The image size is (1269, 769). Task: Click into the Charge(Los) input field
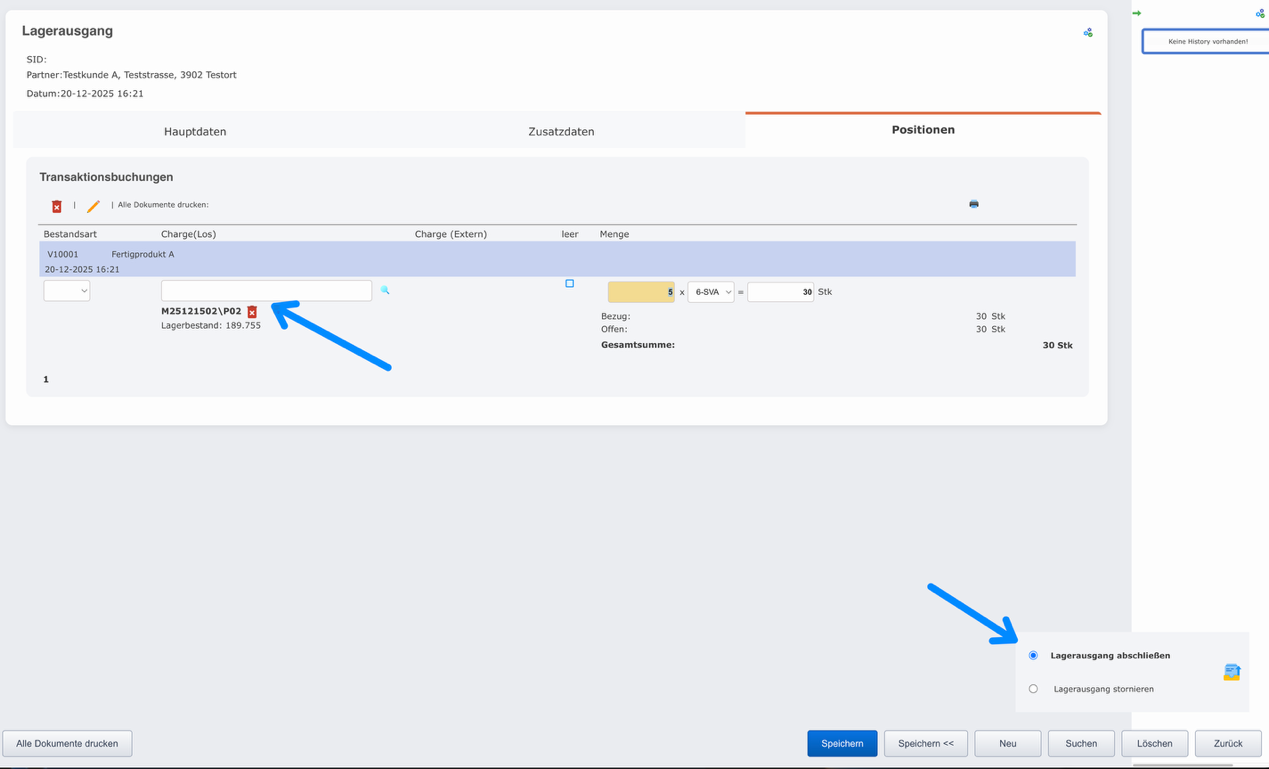pos(266,290)
